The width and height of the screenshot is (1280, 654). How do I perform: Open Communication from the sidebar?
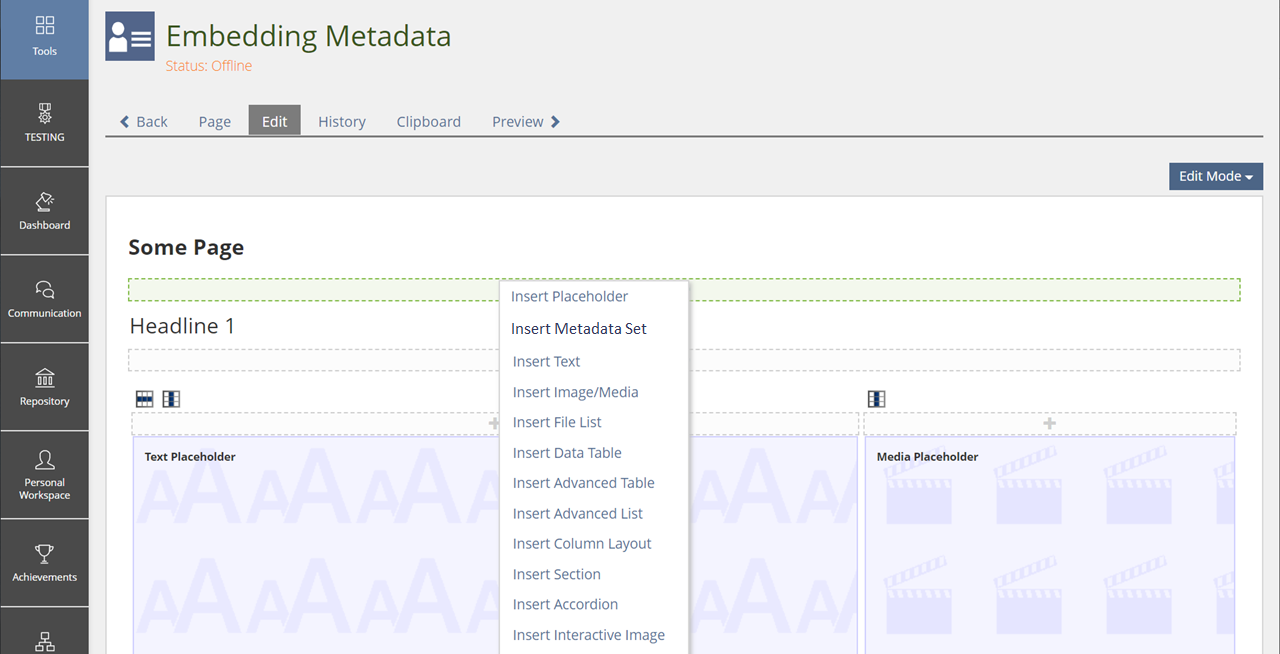tap(44, 298)
